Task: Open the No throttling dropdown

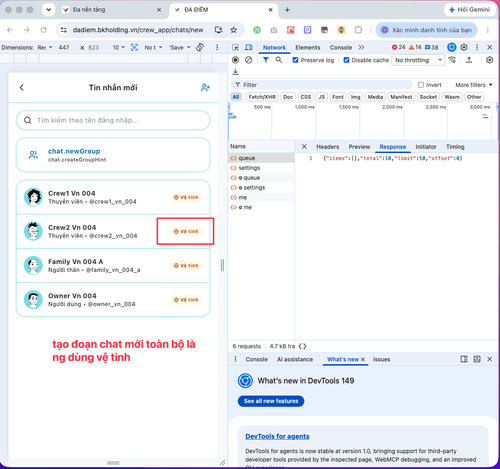Action: coord(418,60)
